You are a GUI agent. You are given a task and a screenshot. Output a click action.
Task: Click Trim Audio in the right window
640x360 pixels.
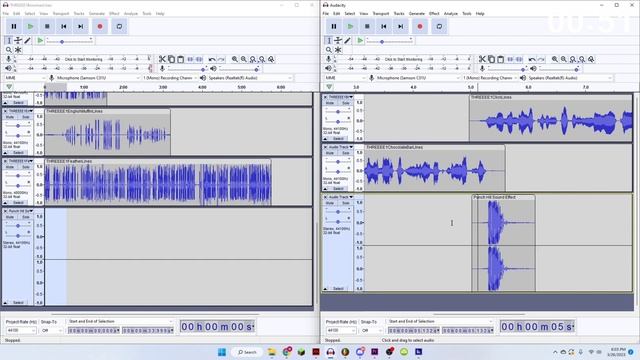point(510,59)
